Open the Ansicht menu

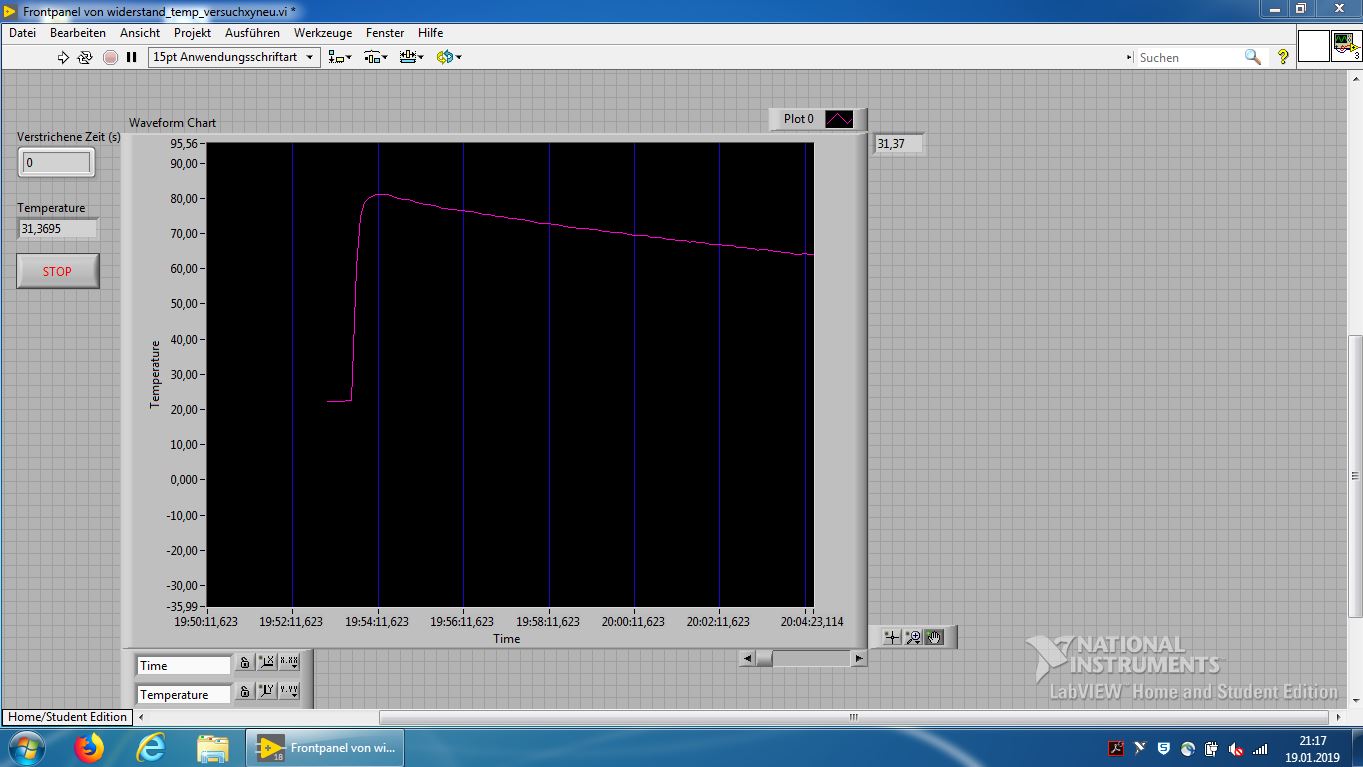[x=140, y=33]
